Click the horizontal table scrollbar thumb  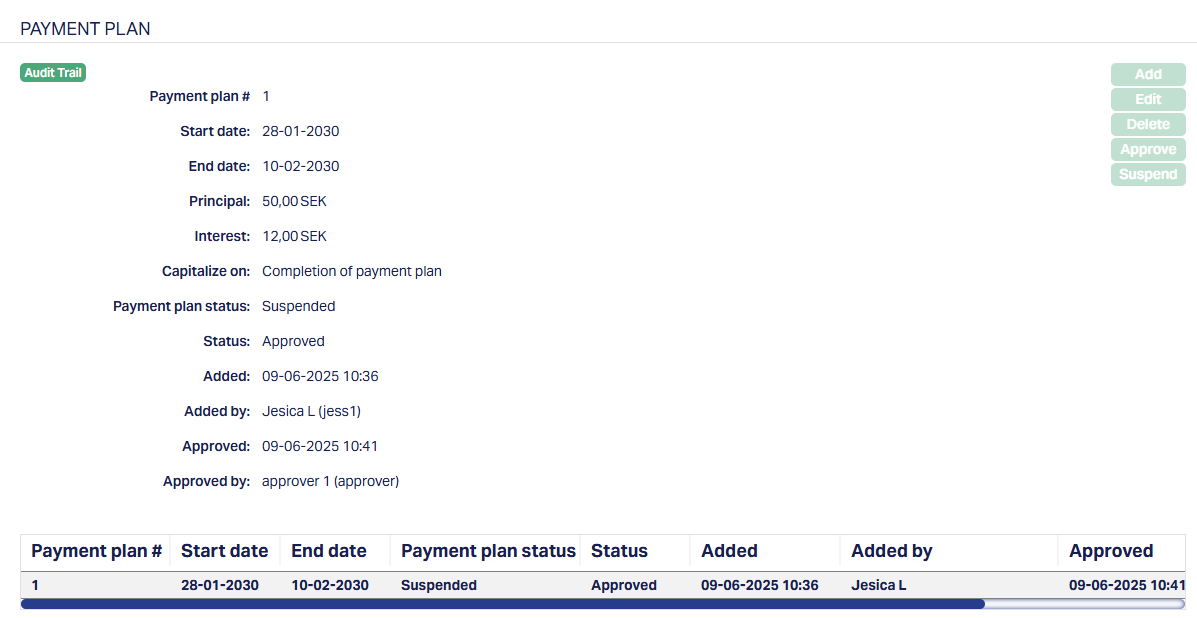pos(502,604)
